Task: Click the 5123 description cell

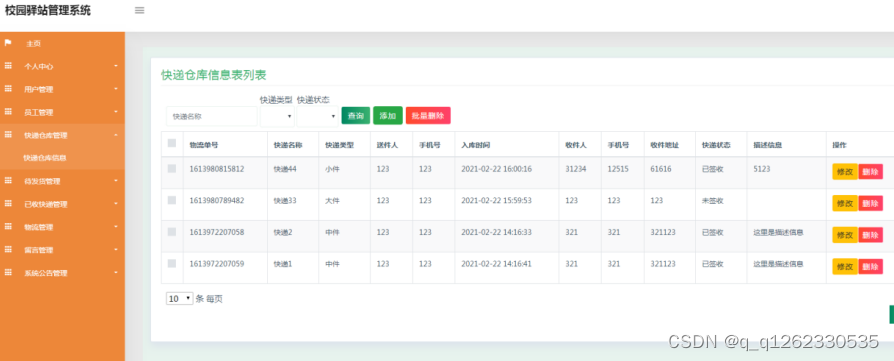Action: point(761,169)
